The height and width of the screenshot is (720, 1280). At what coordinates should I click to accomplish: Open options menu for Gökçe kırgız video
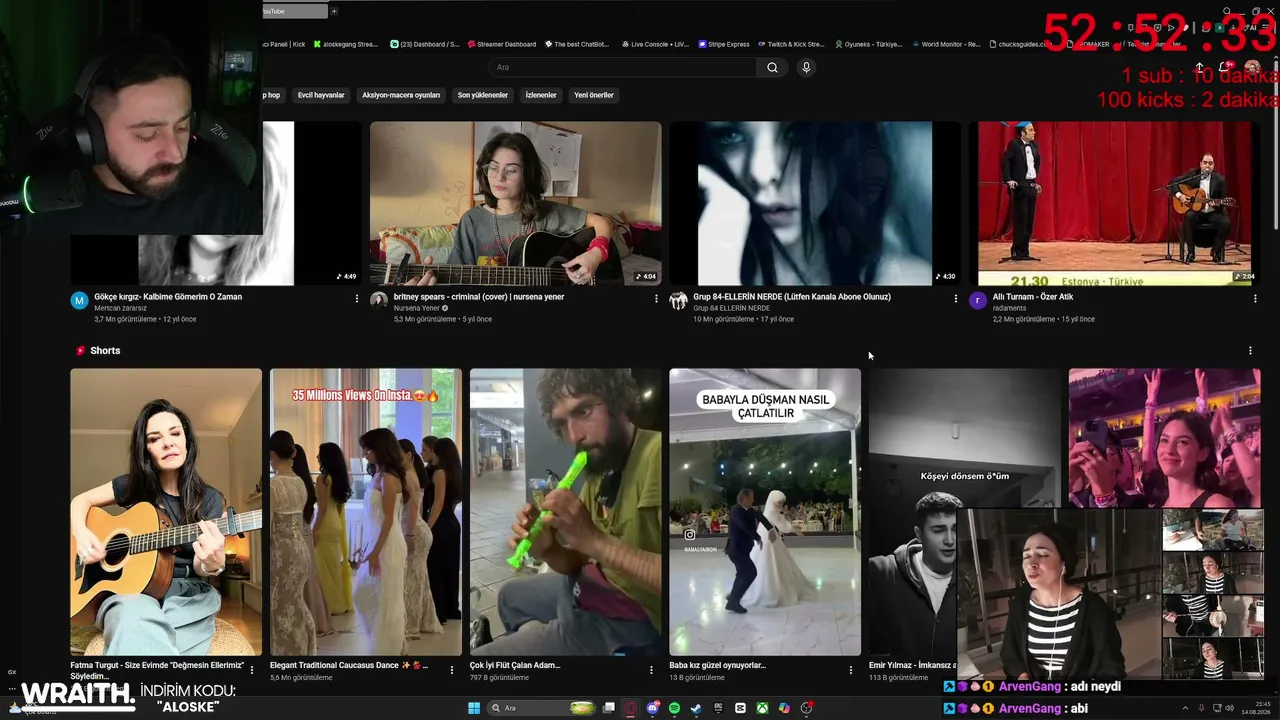point(357,298)
